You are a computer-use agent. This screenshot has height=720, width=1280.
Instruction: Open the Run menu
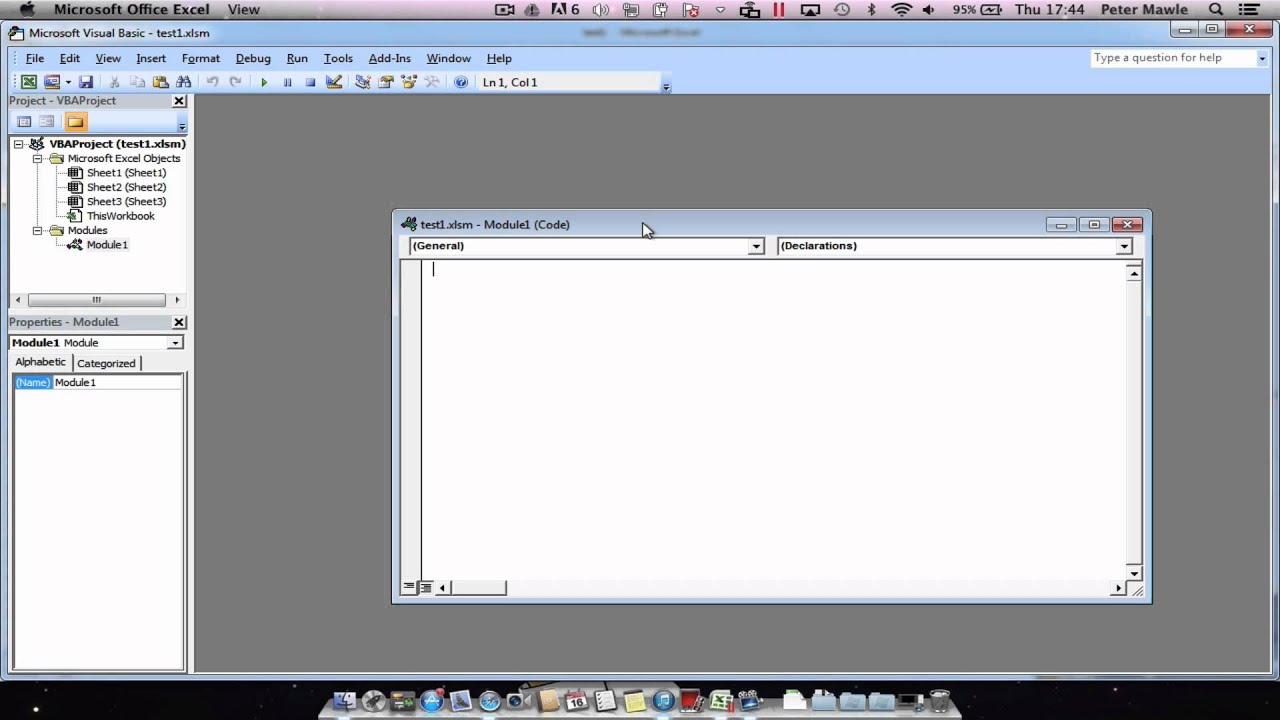[297, 58]
